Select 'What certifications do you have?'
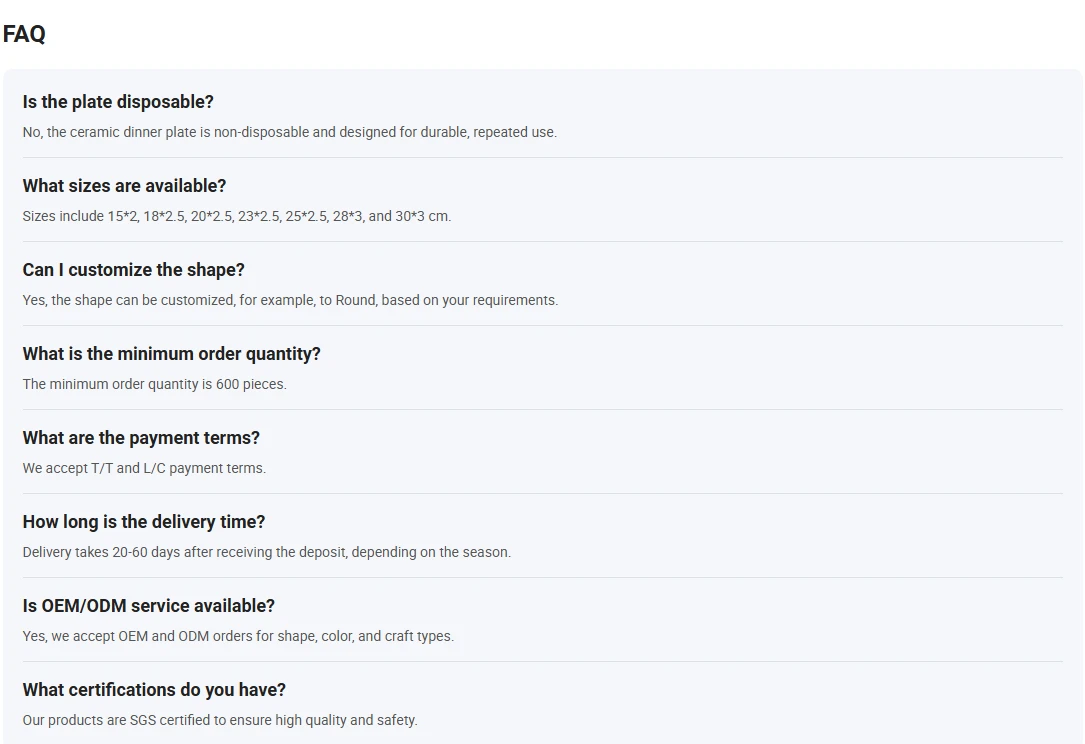The height and width of the screenshot is (744, 1085). [x=154, y=690]
